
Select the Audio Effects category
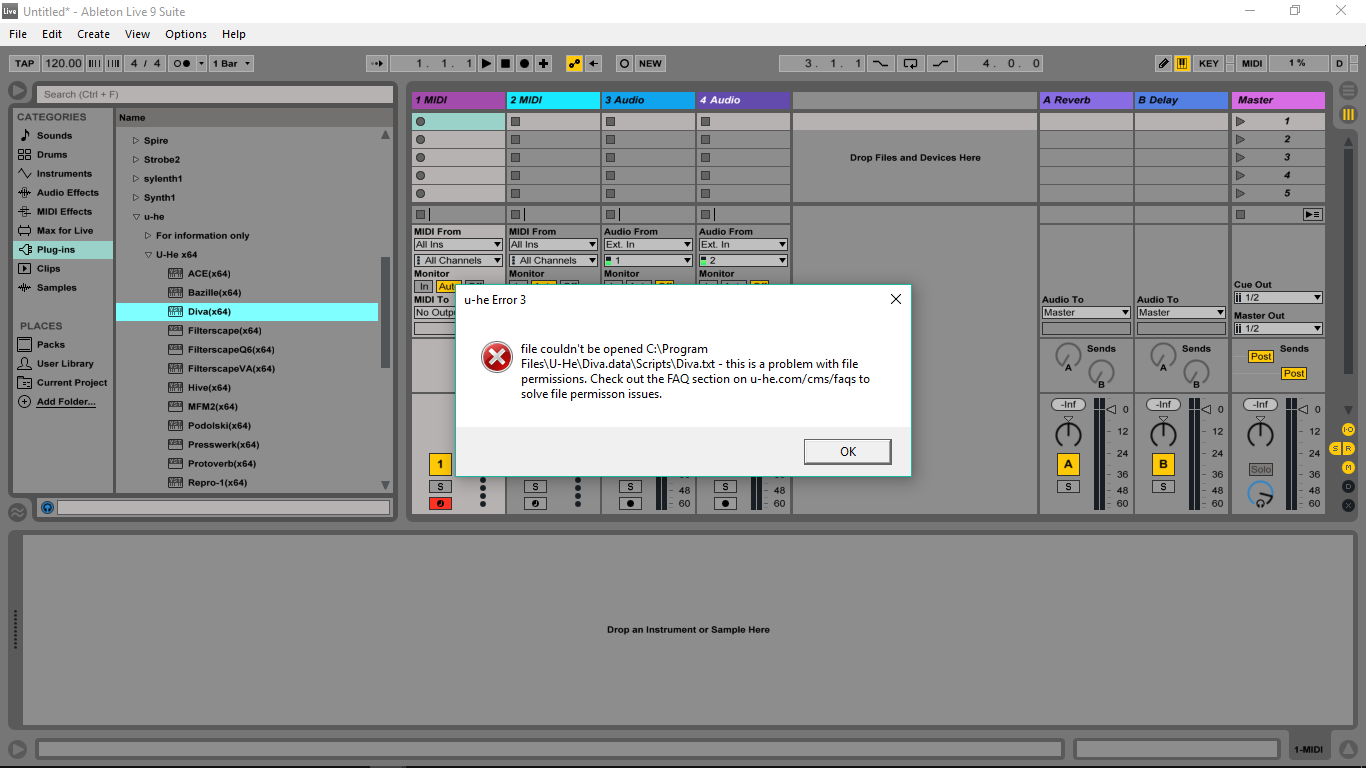(x=62, y=192)
